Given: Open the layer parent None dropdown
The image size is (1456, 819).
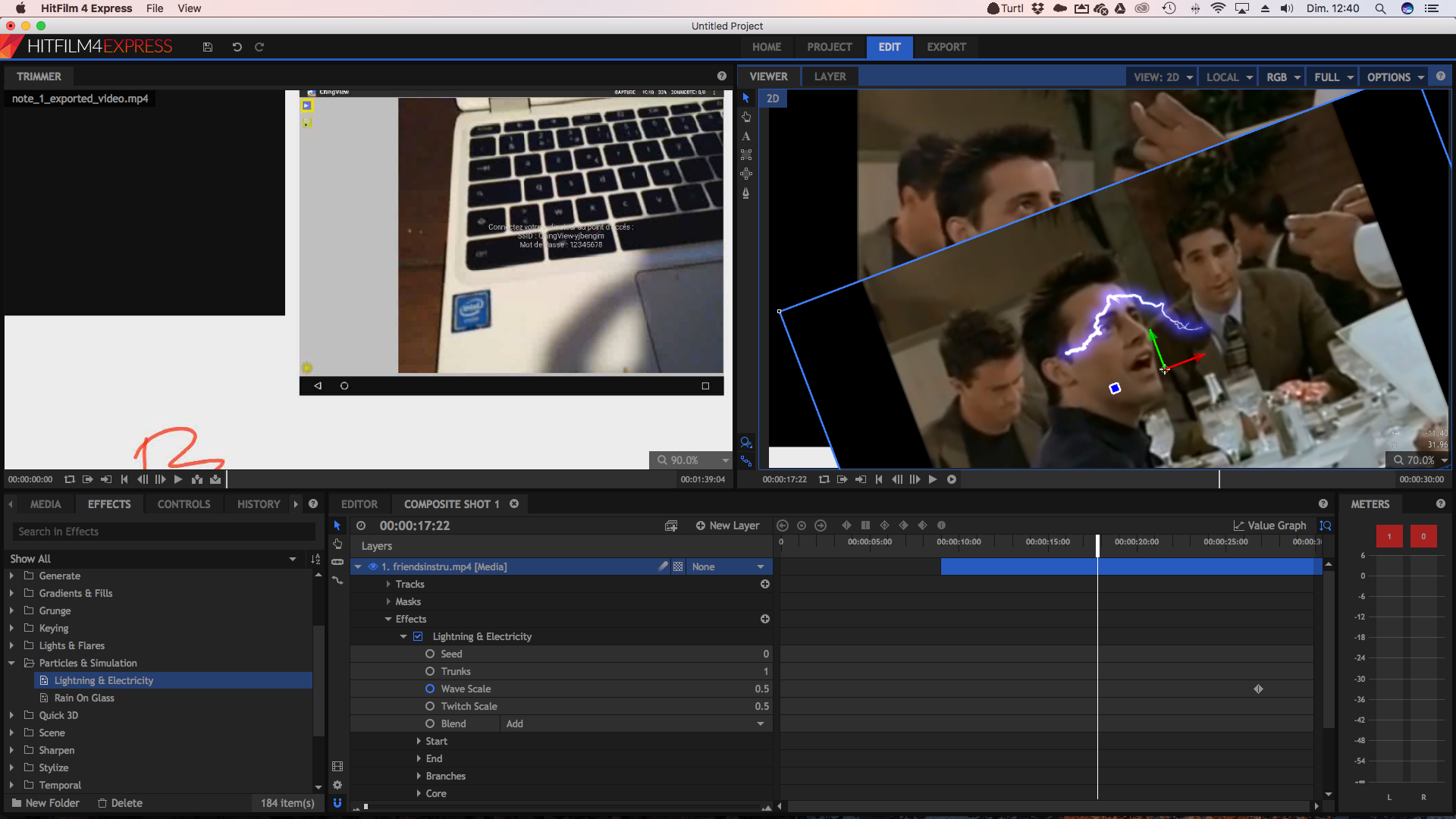Looking at the screenshot, I should coord(728,566).
